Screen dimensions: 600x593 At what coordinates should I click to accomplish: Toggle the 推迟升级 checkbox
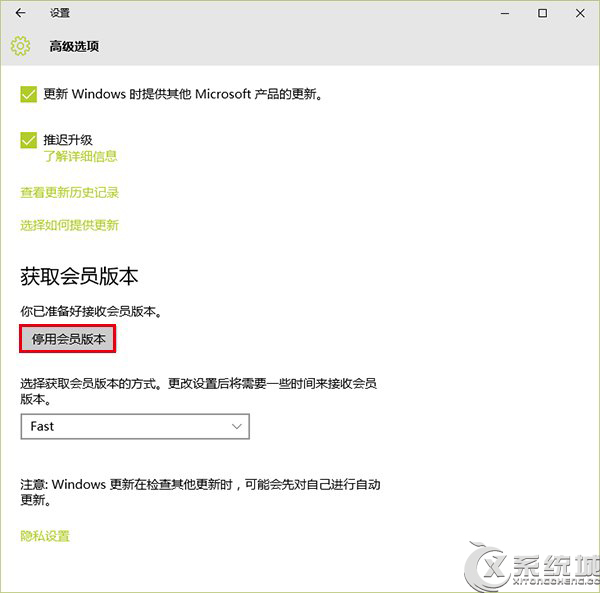click(29, 140)
